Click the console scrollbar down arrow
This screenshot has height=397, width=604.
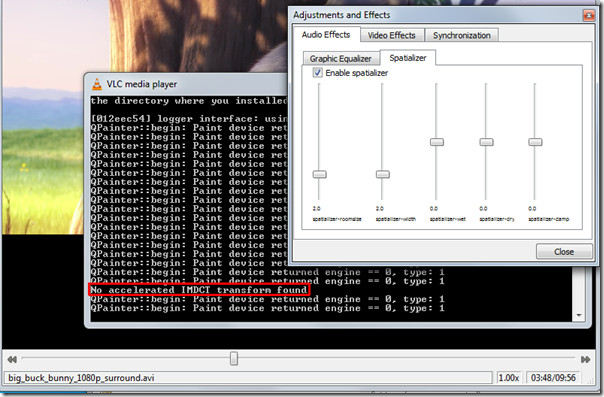[579, 315]
